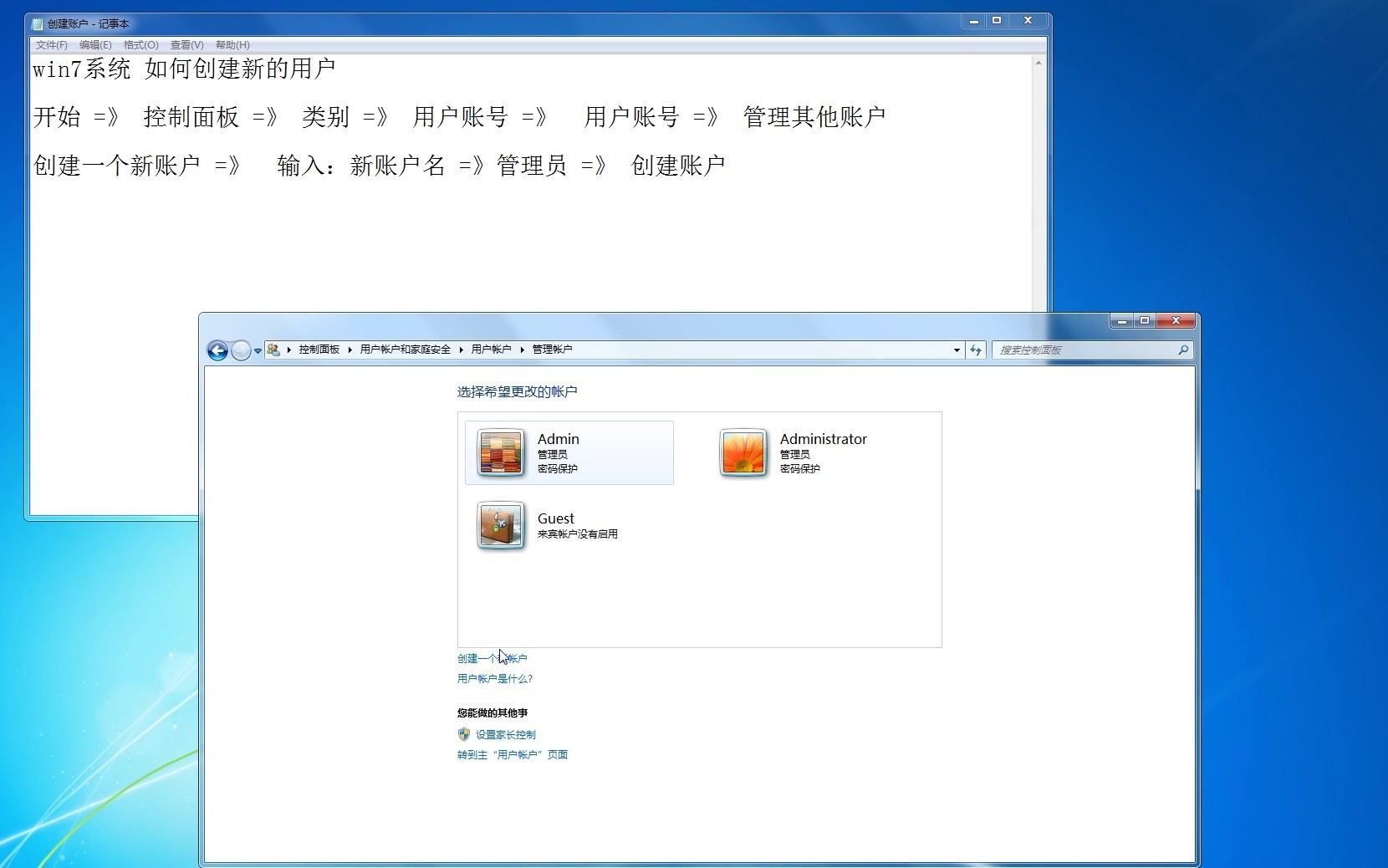Click the parental controls shield icon
1388x868 pixels.
tap(464, 734)
